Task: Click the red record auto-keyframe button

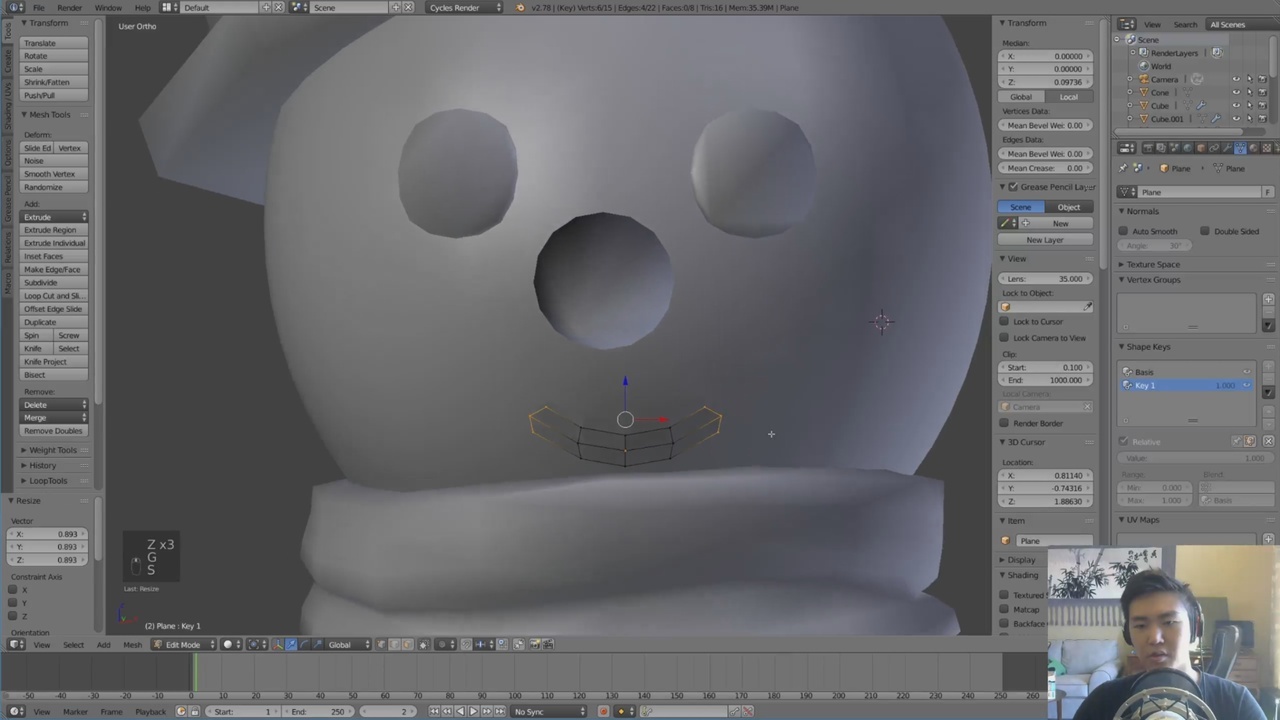Action: [603, 711]
